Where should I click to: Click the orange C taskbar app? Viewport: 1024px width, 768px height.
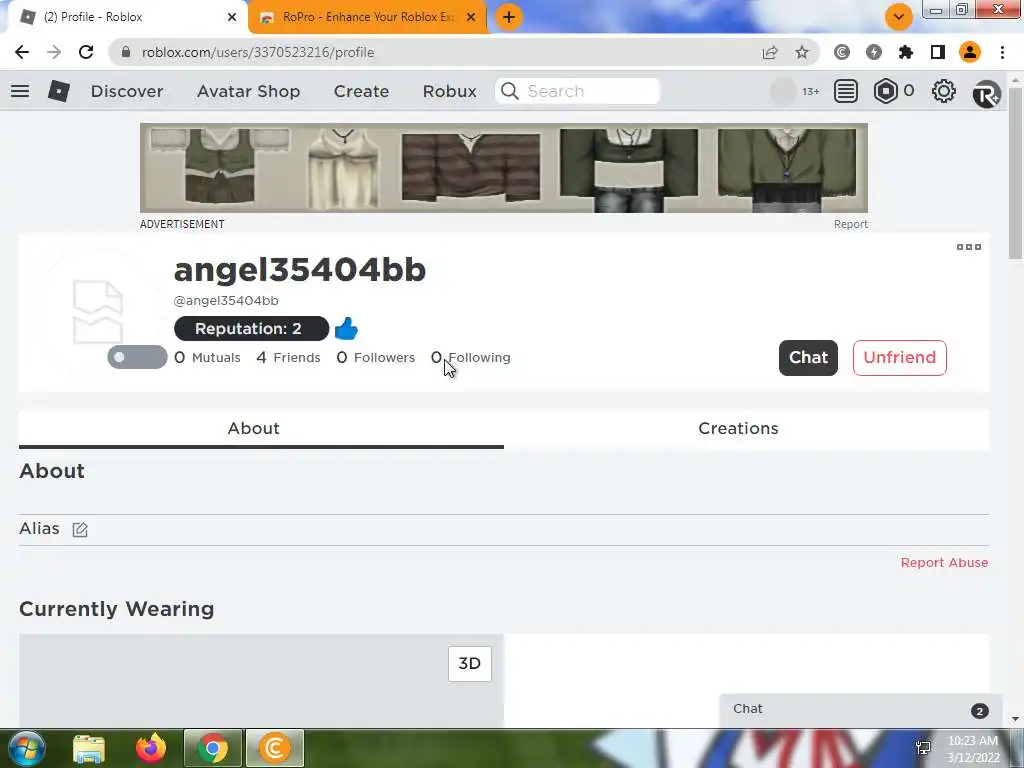coord(275,748)
